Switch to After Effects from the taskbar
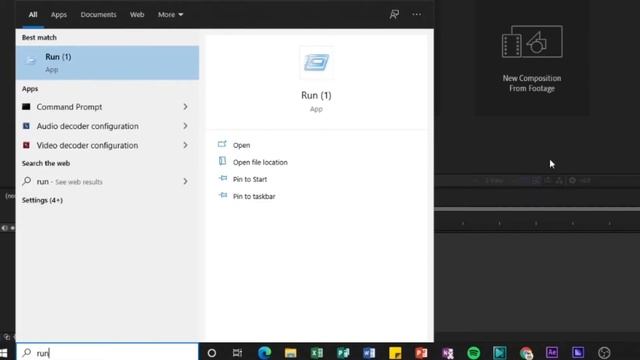 (552, 352)
